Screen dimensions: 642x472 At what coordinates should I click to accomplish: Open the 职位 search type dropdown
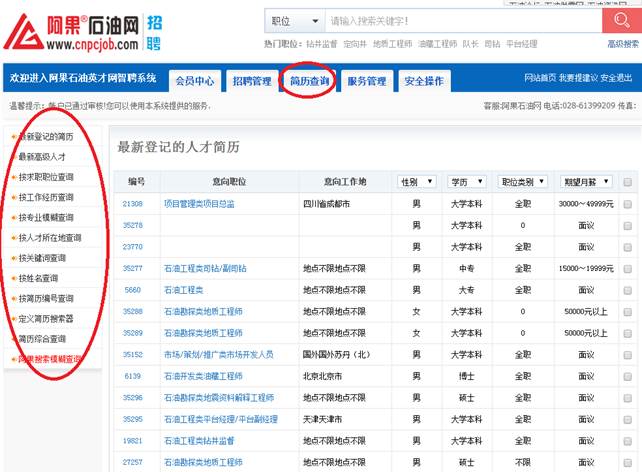click(x=294, y=20)
